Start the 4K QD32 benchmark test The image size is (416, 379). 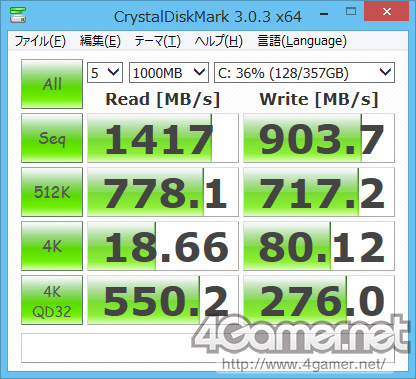52,300
